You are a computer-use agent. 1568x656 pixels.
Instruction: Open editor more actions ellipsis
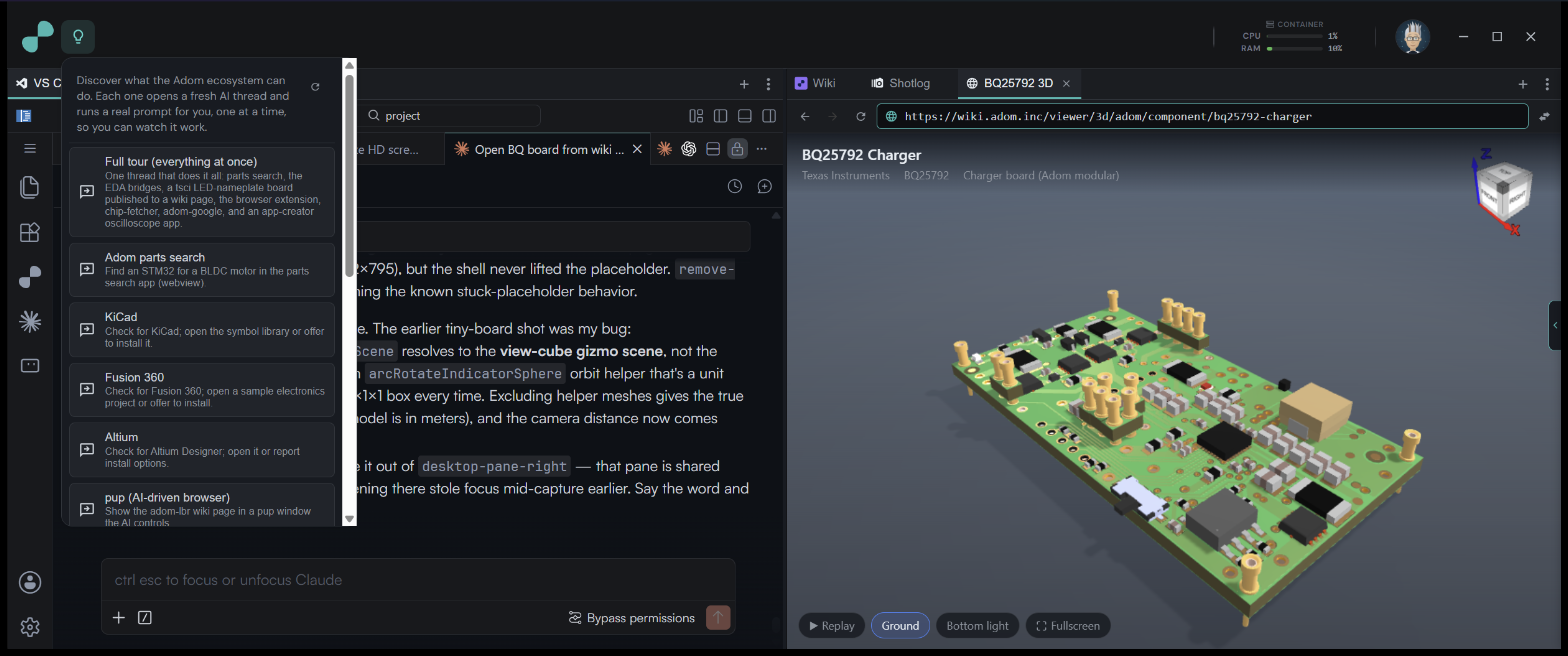[762, 149]
